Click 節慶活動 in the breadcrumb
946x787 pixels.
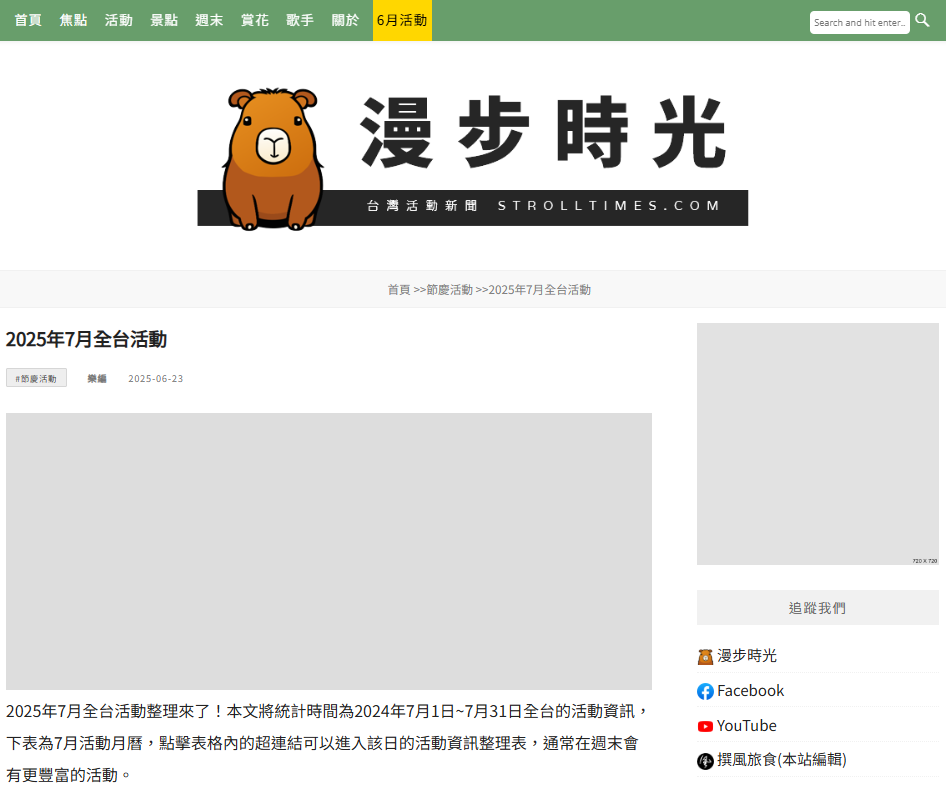[449, 289]
